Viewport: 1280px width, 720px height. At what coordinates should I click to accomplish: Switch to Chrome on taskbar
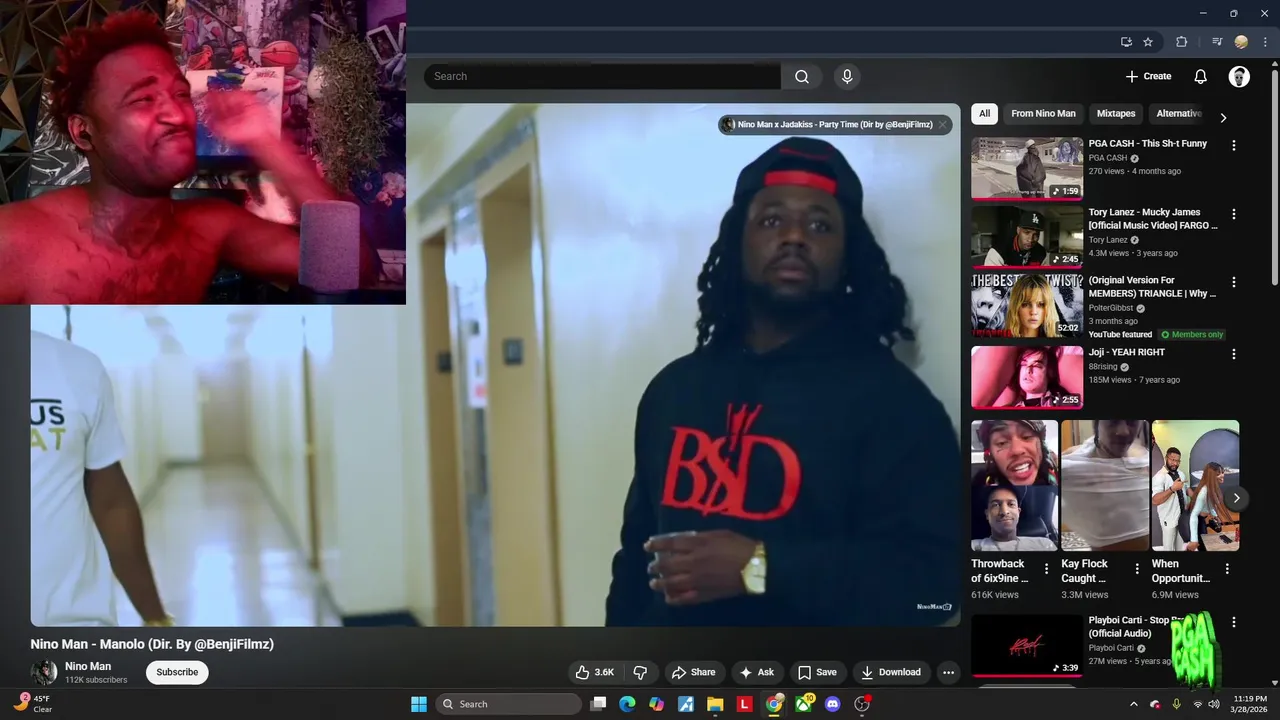click(774, 704)
